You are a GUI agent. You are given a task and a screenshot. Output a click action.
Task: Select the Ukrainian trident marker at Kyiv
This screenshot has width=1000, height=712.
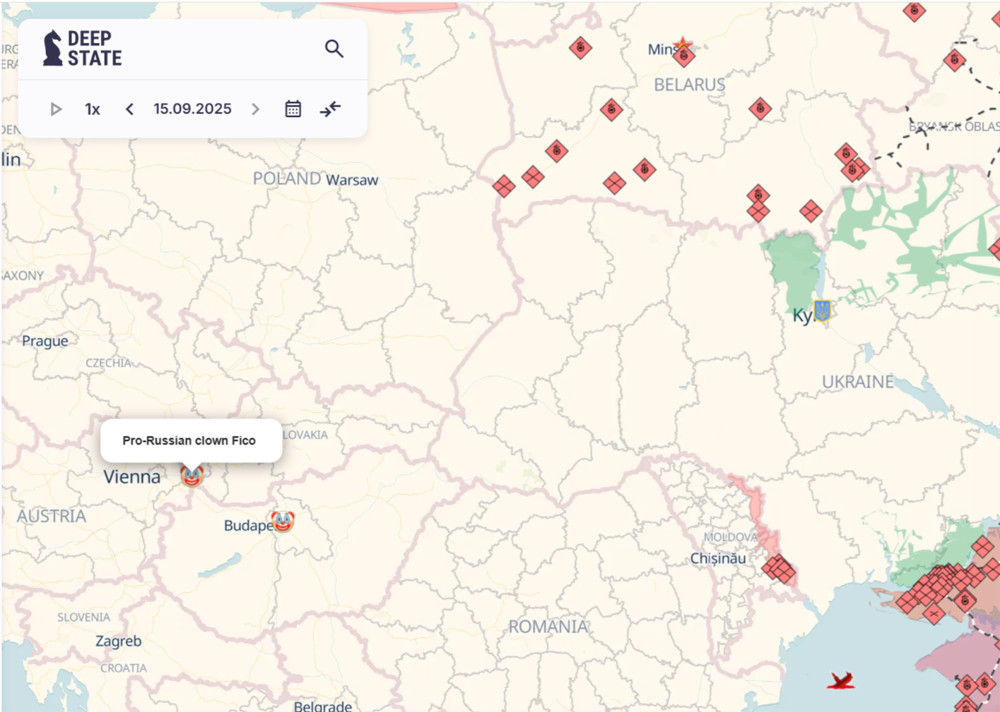pyautogui.click(x=822, y=311)
